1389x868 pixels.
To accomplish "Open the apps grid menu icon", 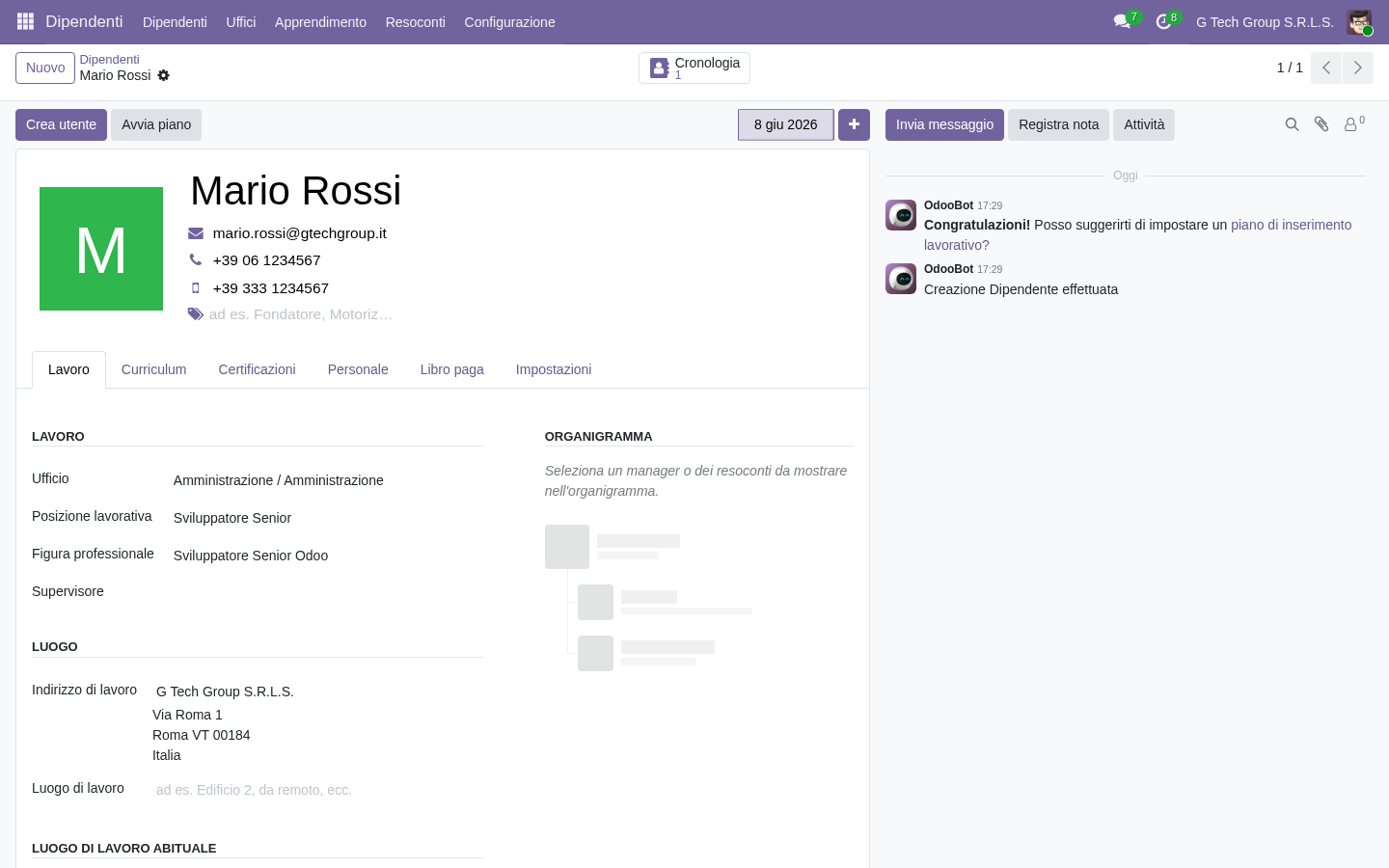I will pyautogui.click(x=26, y=21).
